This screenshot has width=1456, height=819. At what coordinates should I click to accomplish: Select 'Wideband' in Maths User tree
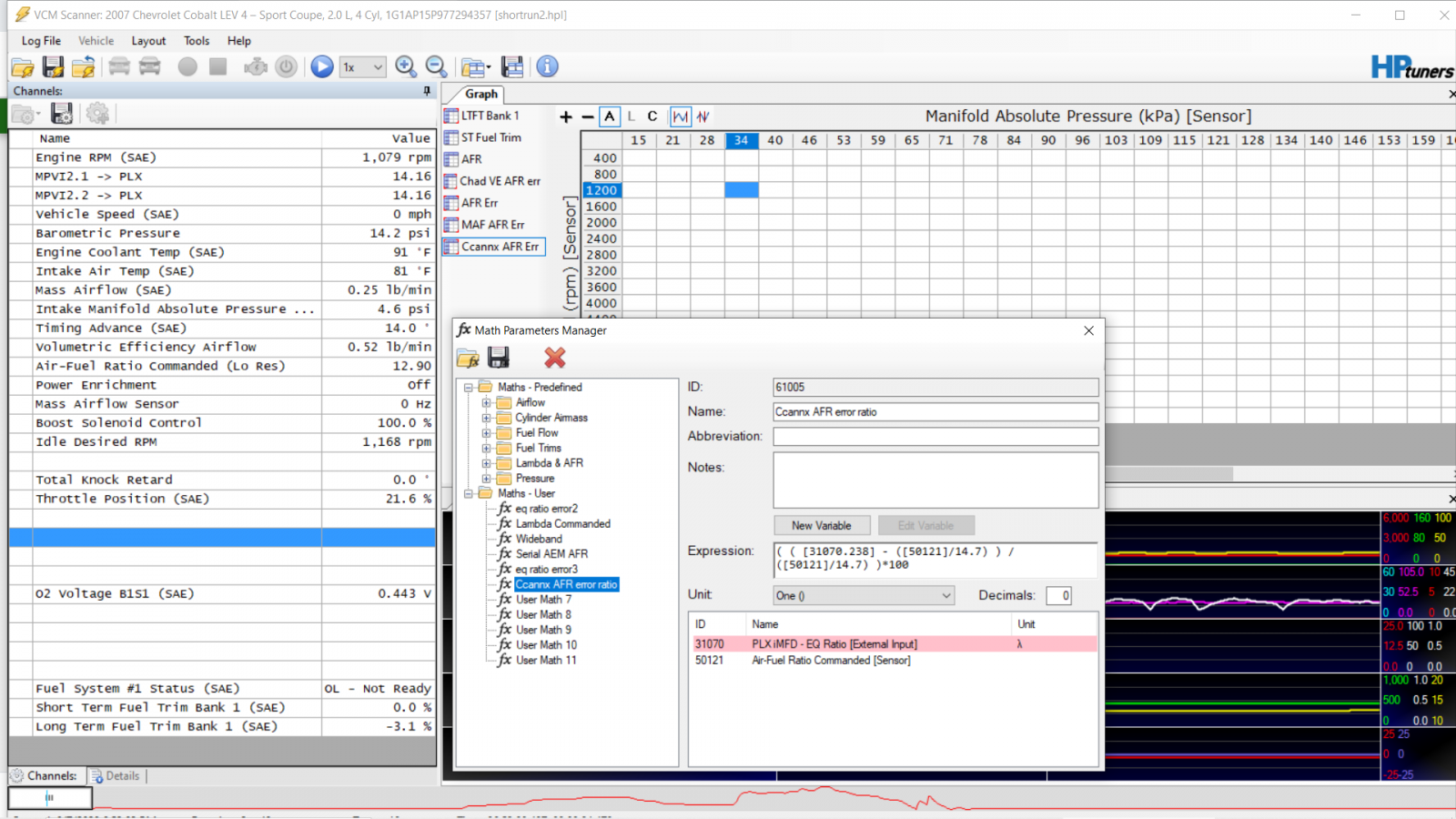tap(539, 539)
